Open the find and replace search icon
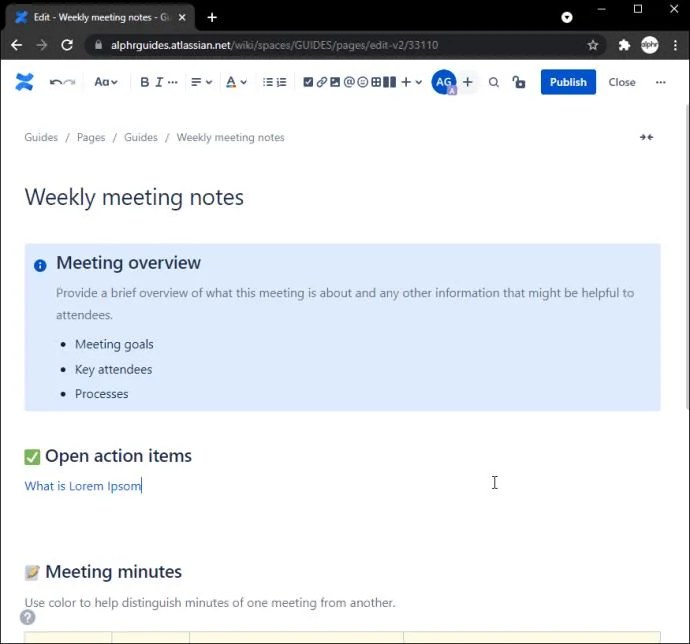 point(494,82)
